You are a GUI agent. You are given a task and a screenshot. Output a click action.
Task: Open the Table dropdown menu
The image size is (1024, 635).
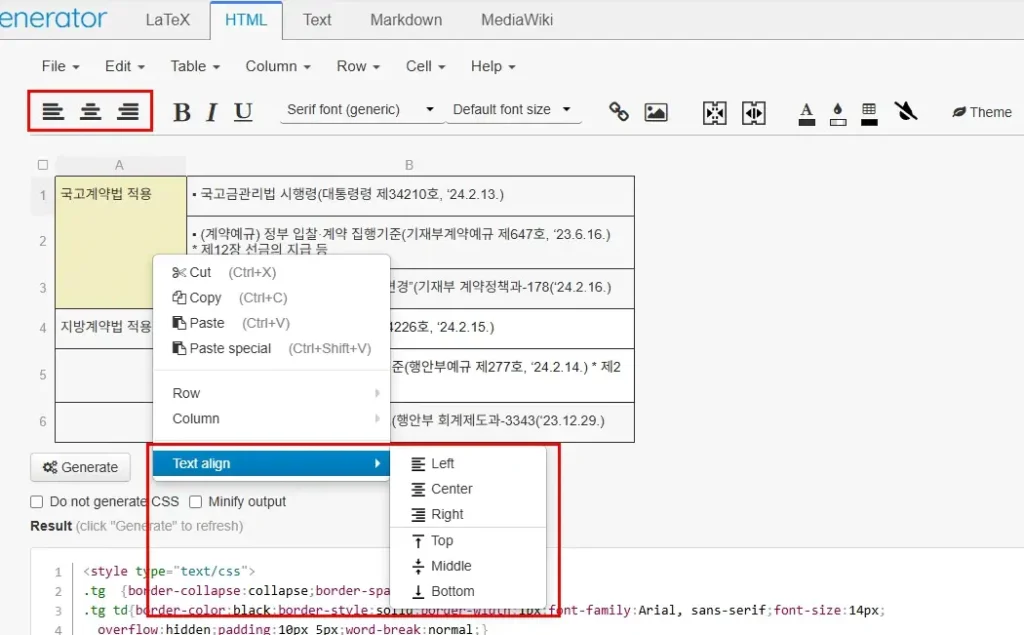(x=194, y=66)
